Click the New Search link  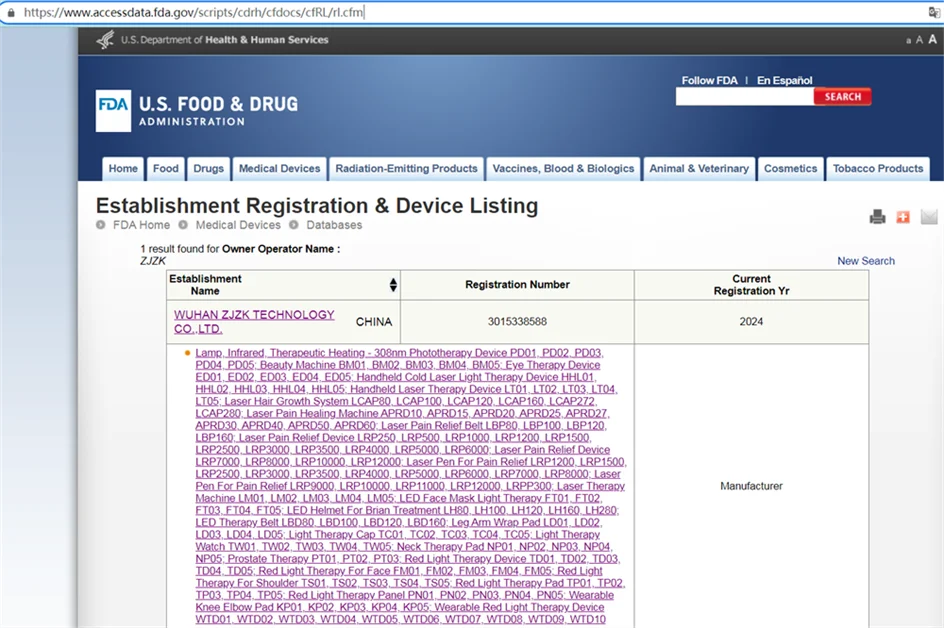[865, 261]
